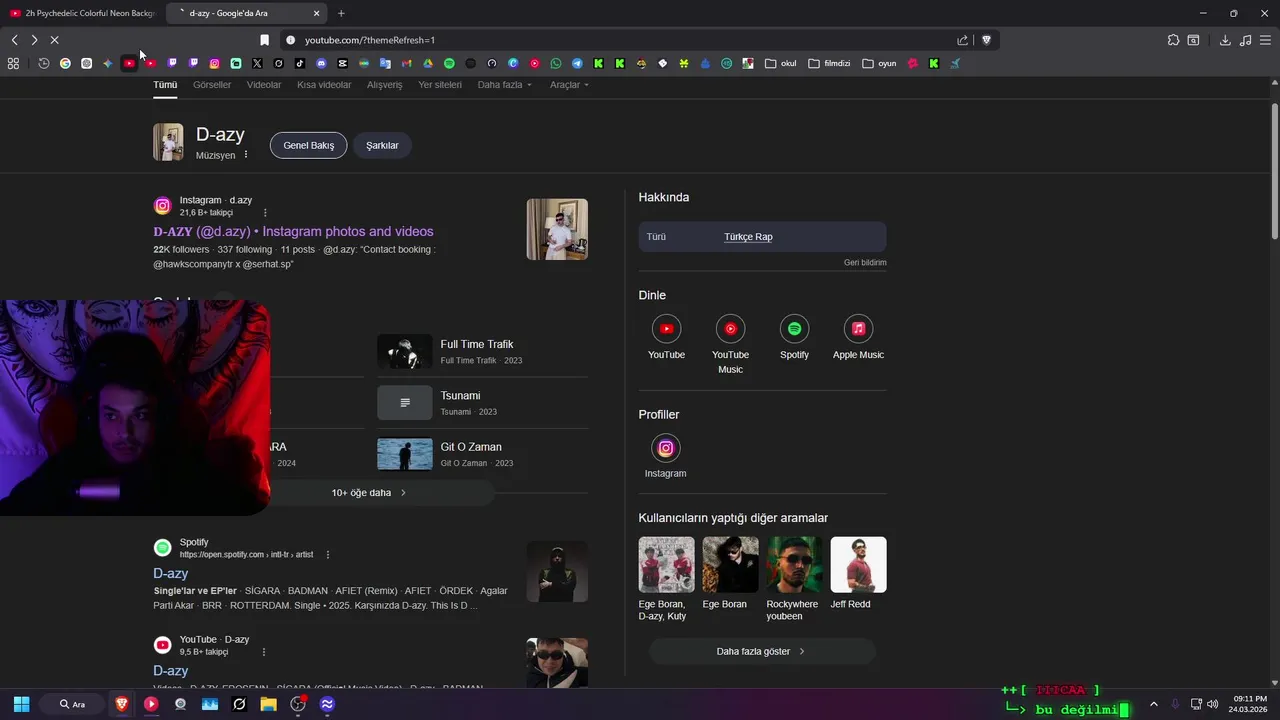Open the YouTube D-azy result link

(x=171, y=671)
